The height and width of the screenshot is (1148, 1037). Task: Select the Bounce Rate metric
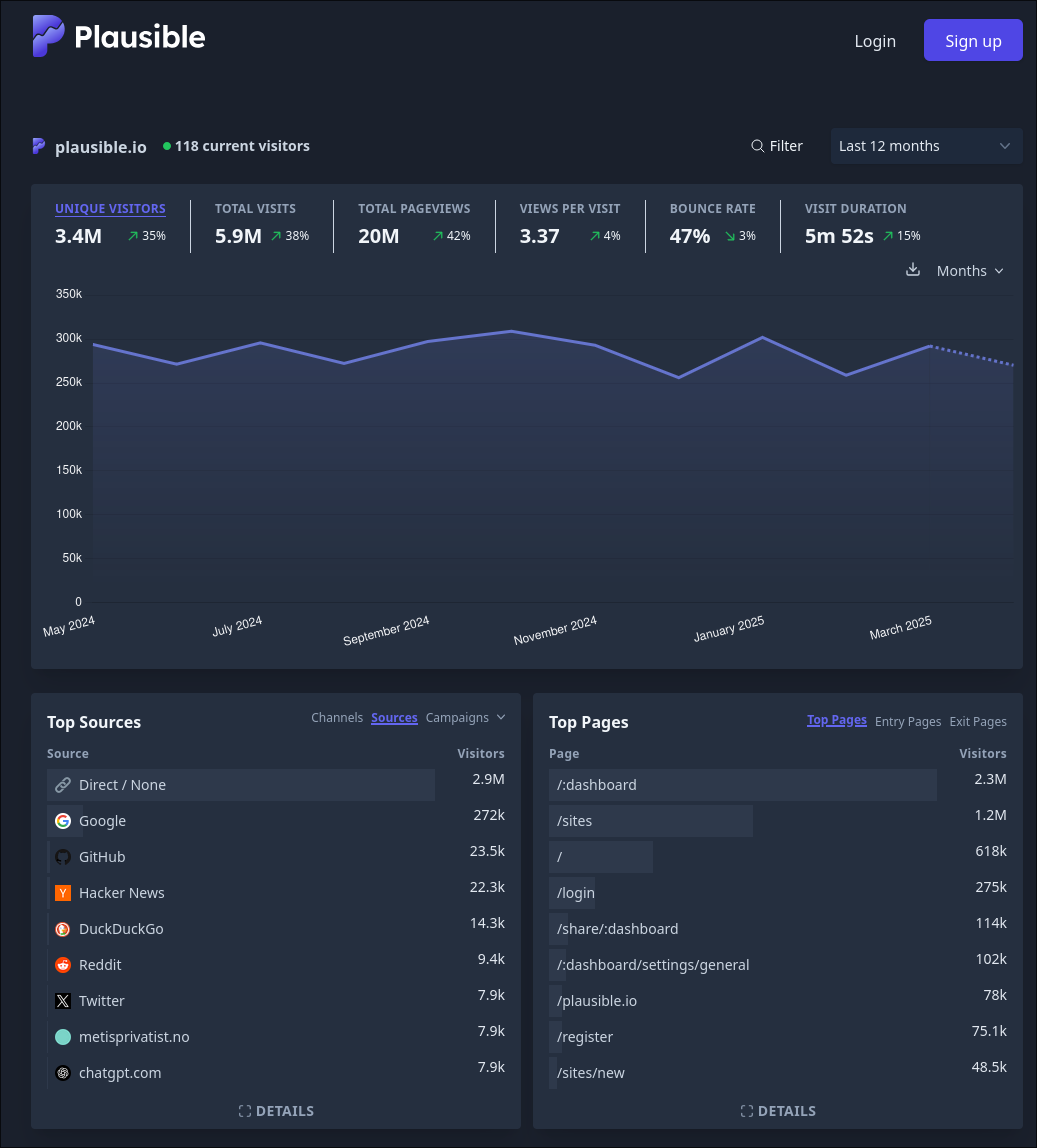(713, 225)
